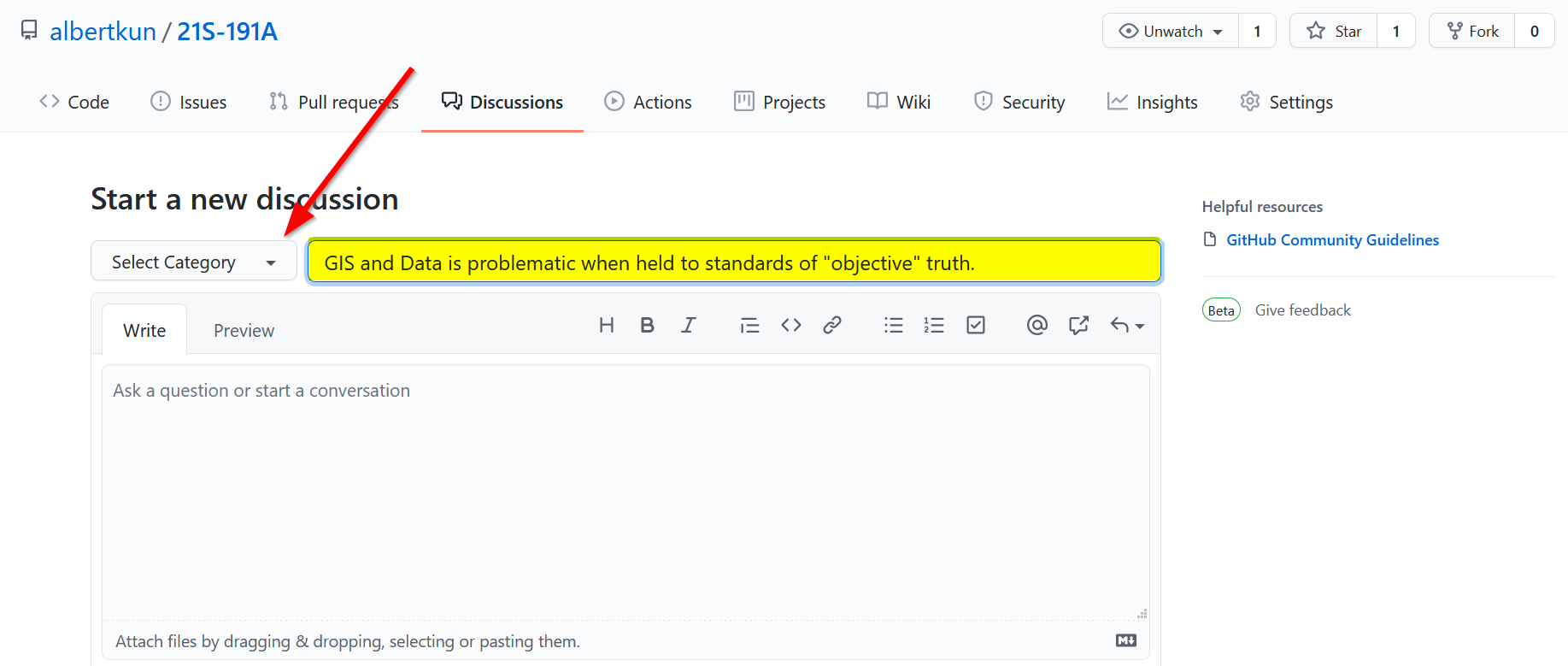Viewport: 1568px width, 666px height.
Task: Open repository Settings tab
Action: [1287, 102]
